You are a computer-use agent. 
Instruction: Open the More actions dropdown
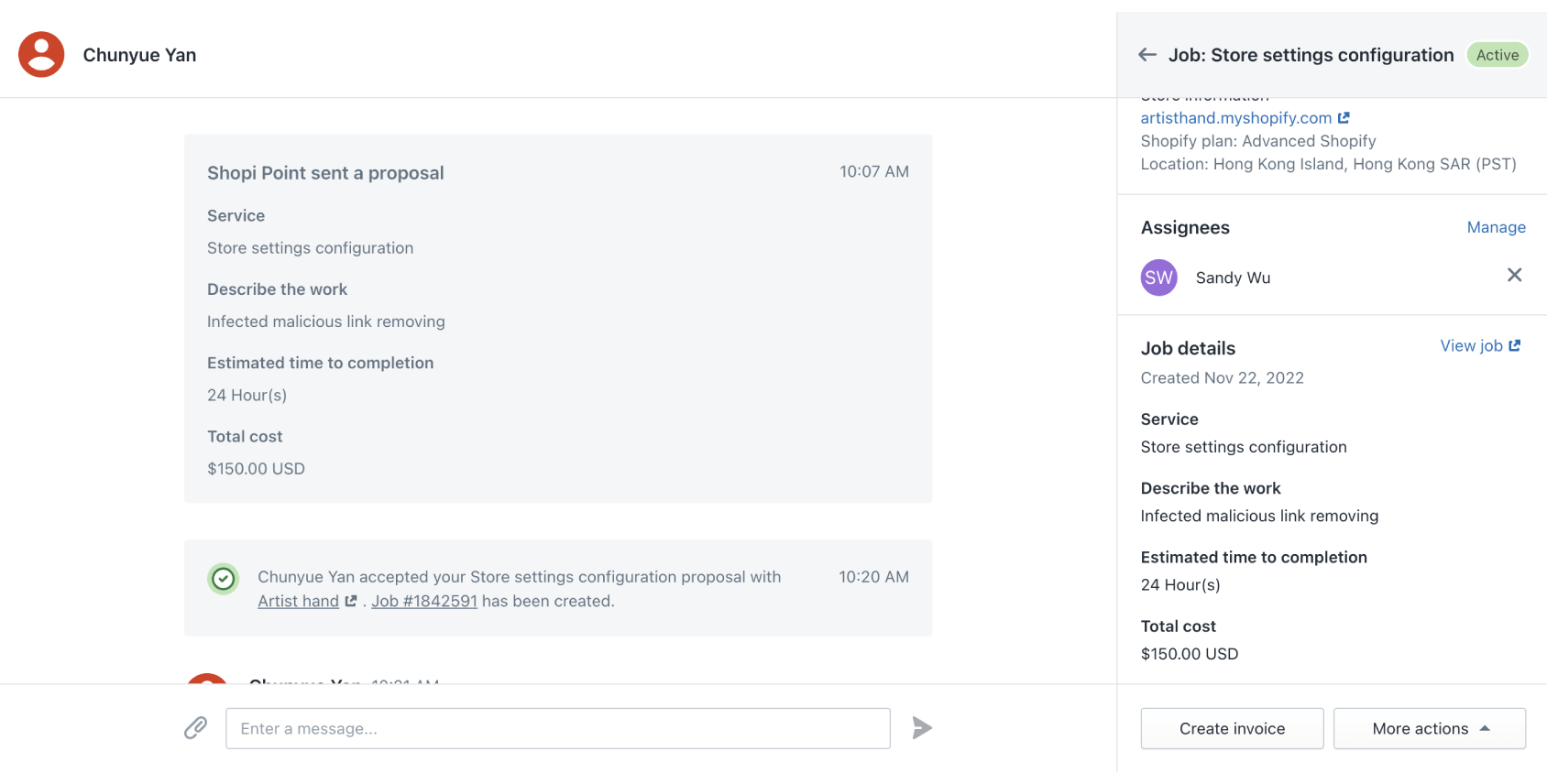coord(1429,728)
